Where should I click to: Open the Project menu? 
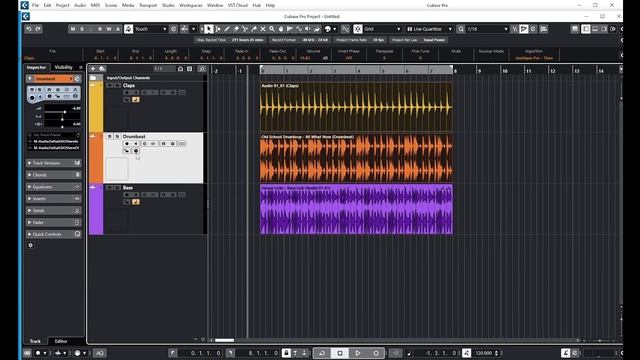pos(62,5)
